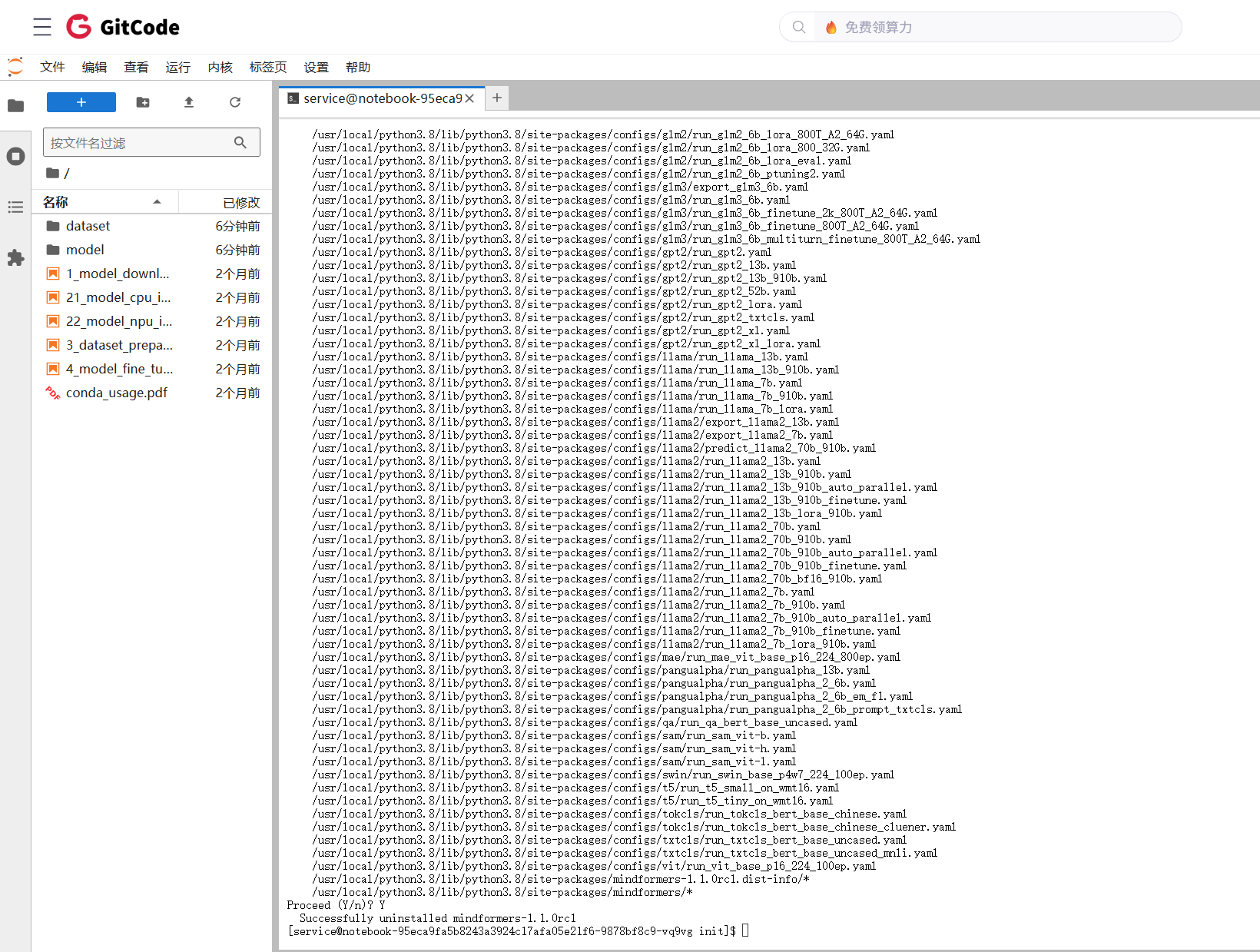Click the flame icon in search box
The height and width of the screenshot is (952, 1260).
pos(831,28)
